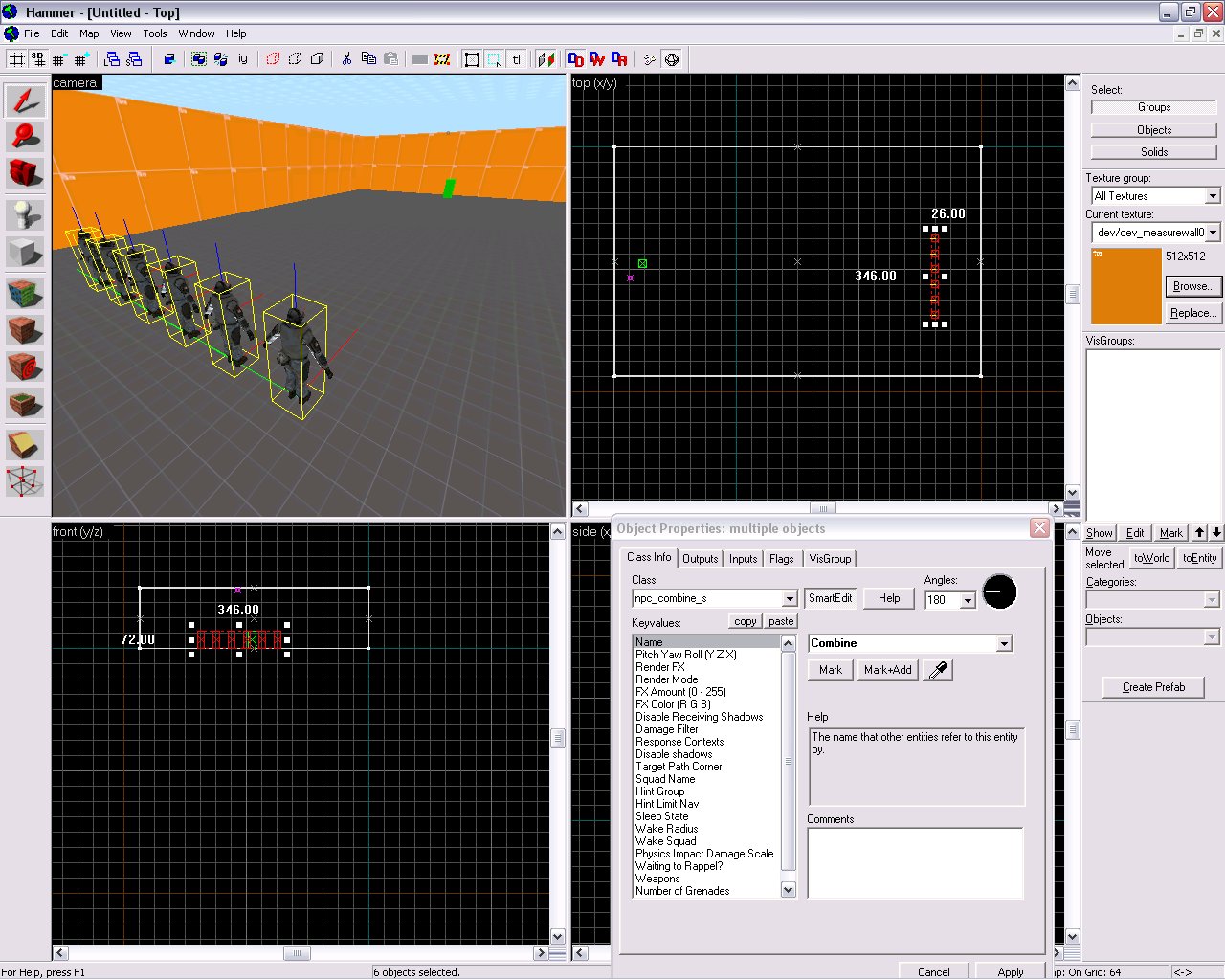
Task: Click the SmartEdit button
Action: point(830,598)
